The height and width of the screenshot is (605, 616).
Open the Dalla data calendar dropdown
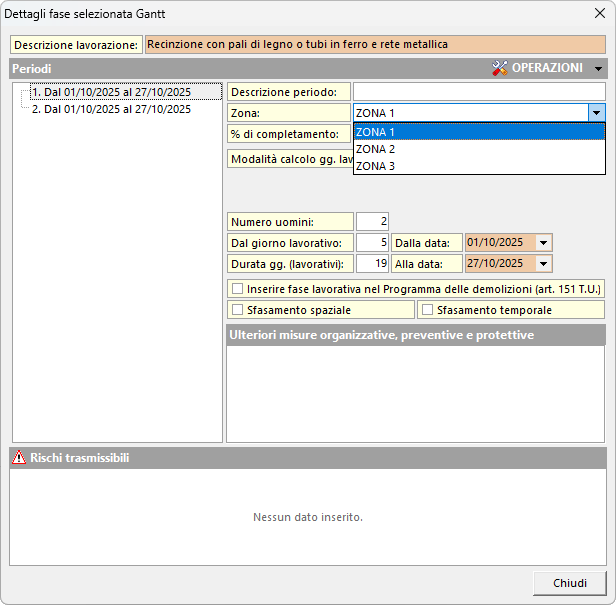coord(543,242)
